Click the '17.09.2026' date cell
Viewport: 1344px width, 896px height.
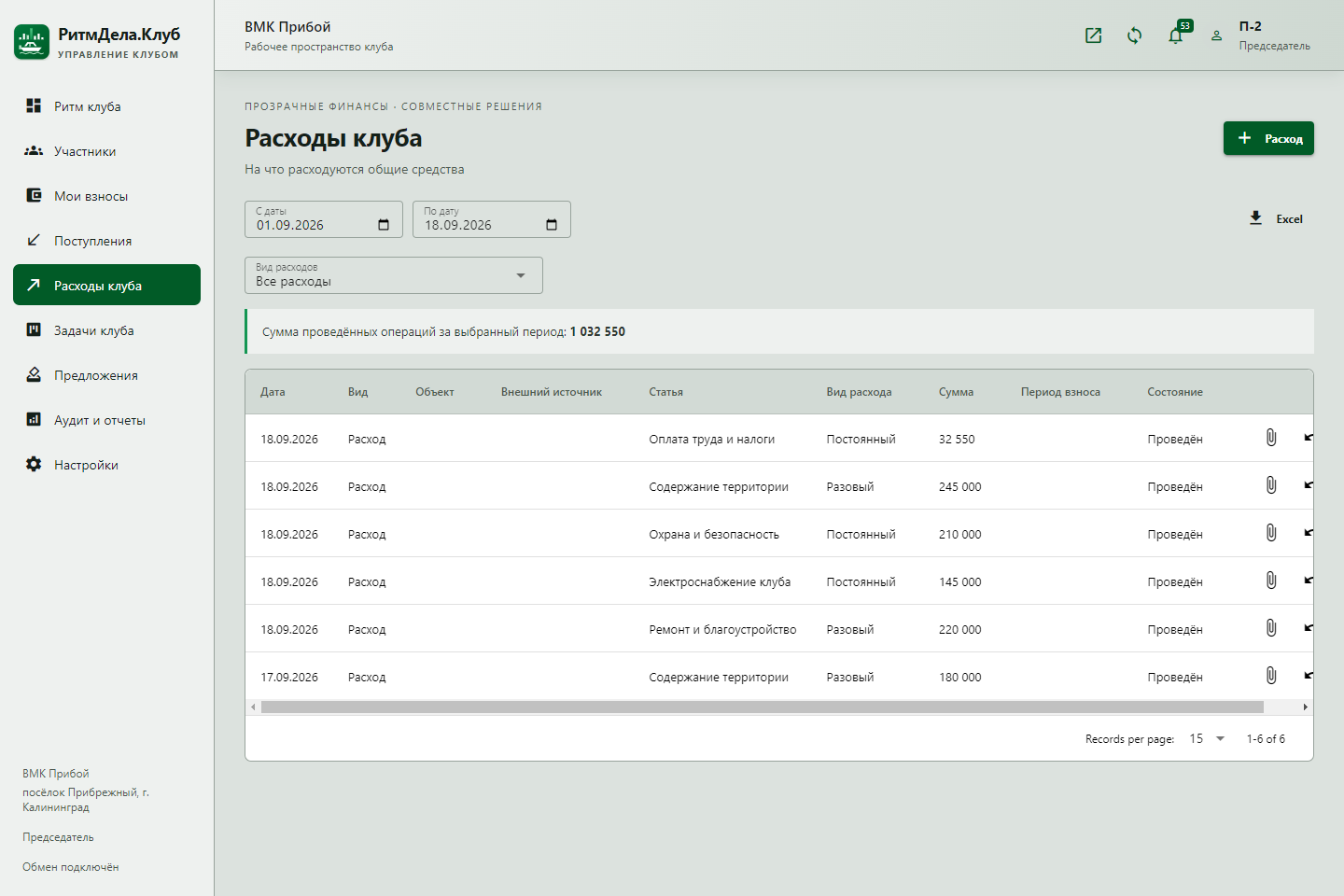point(289,677)
